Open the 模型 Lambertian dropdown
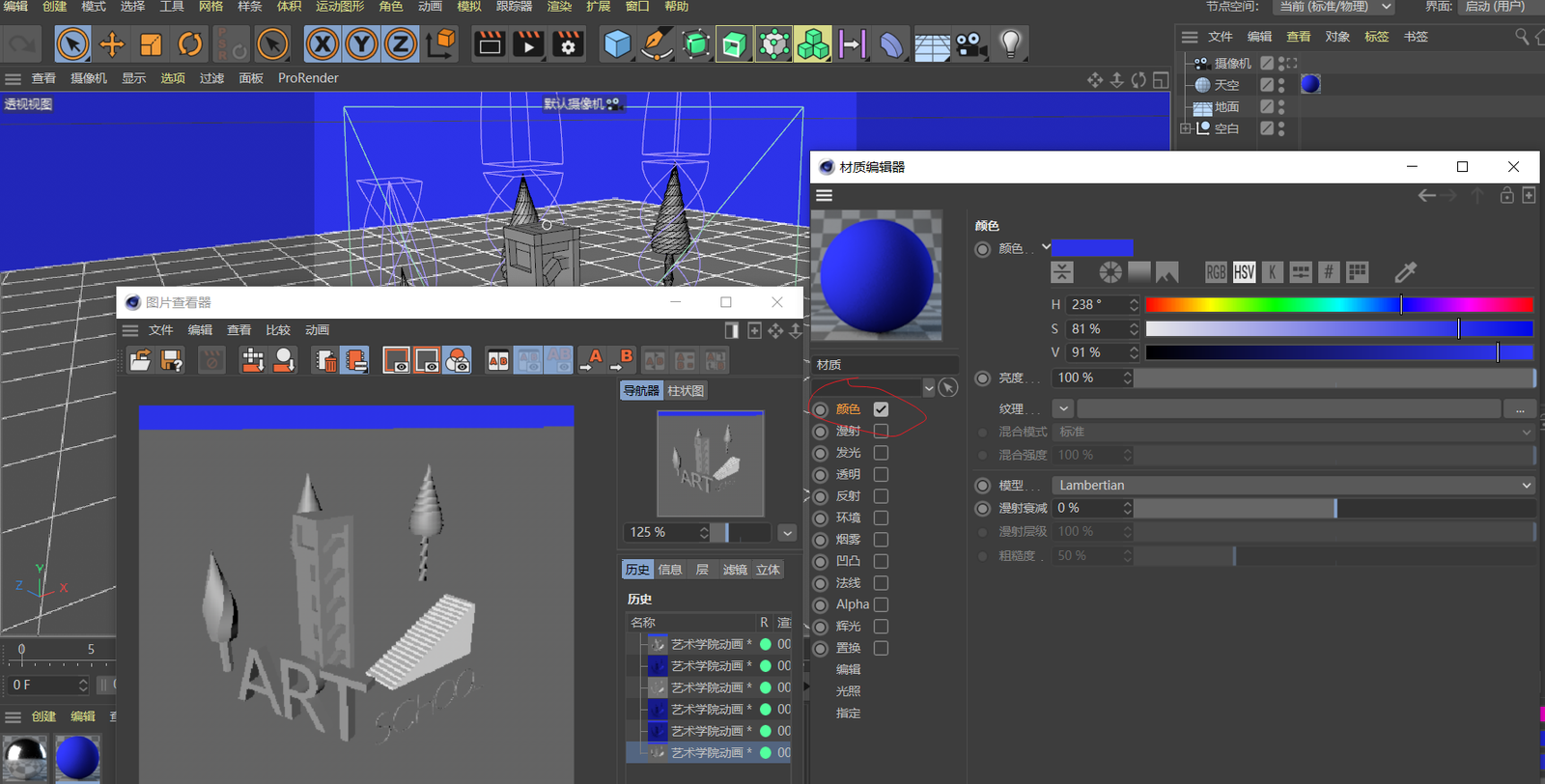This screenshot has width=1545, height=784. pyautogui.click(x=1294, y=486)
